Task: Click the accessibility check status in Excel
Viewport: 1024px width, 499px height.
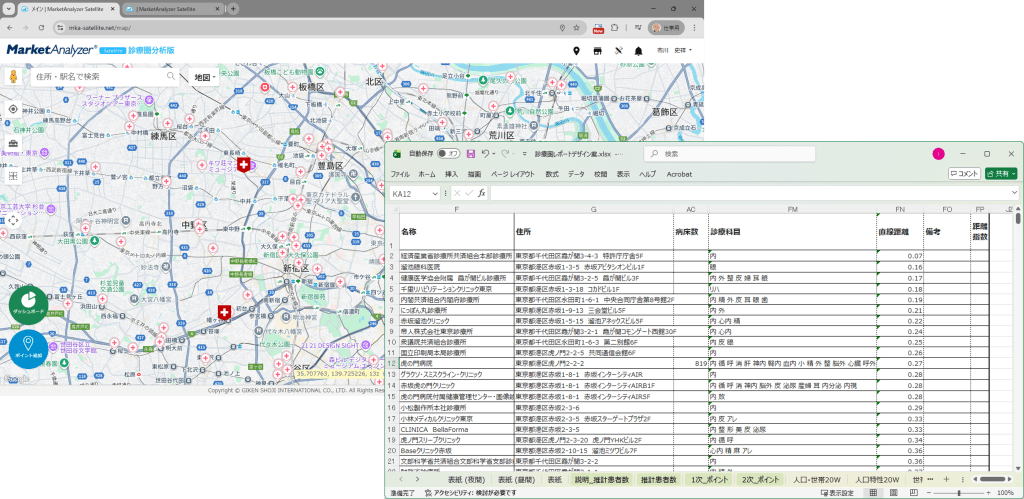Action: tap(470, 492)
